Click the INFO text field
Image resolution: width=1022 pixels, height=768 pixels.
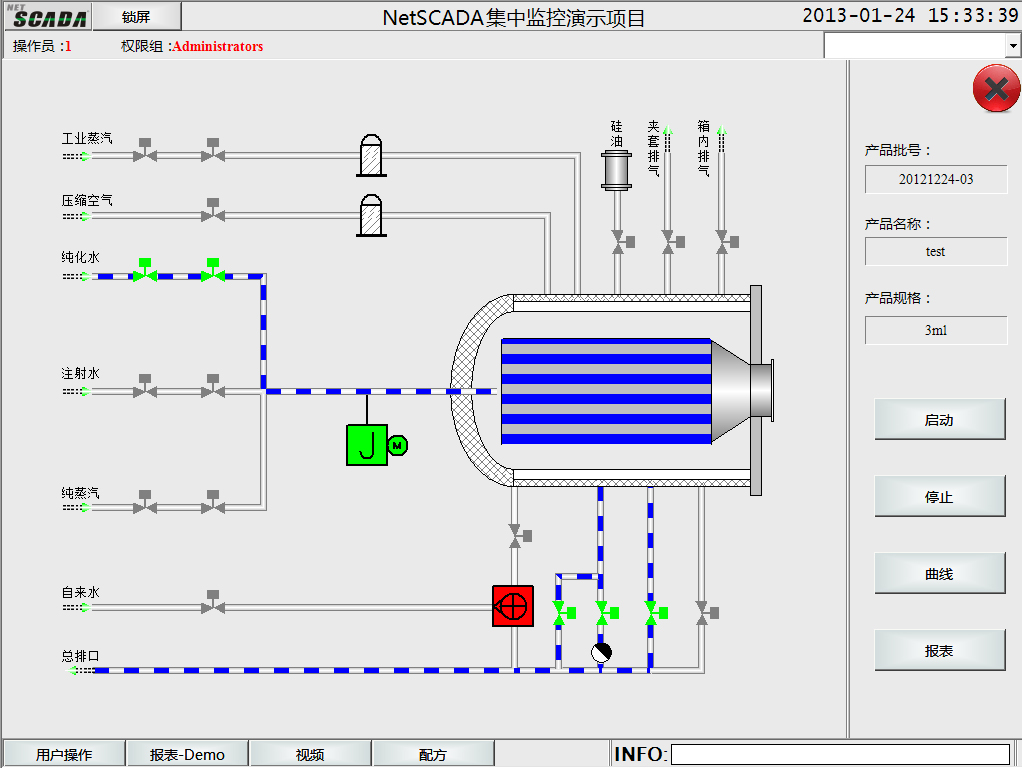coord(840,755)
